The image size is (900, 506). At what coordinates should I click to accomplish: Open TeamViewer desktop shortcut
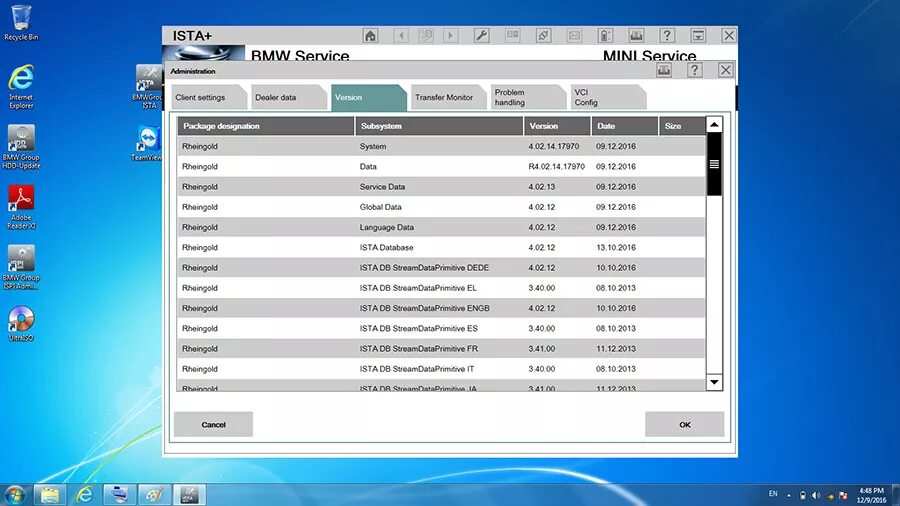[x=147, y=143]
